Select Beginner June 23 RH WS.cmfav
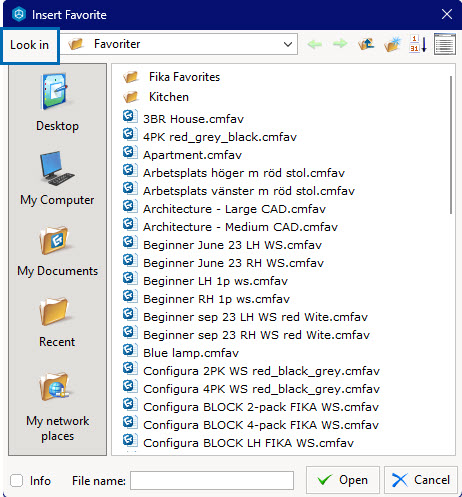This screenshot has width=462, height=497. 233,263
